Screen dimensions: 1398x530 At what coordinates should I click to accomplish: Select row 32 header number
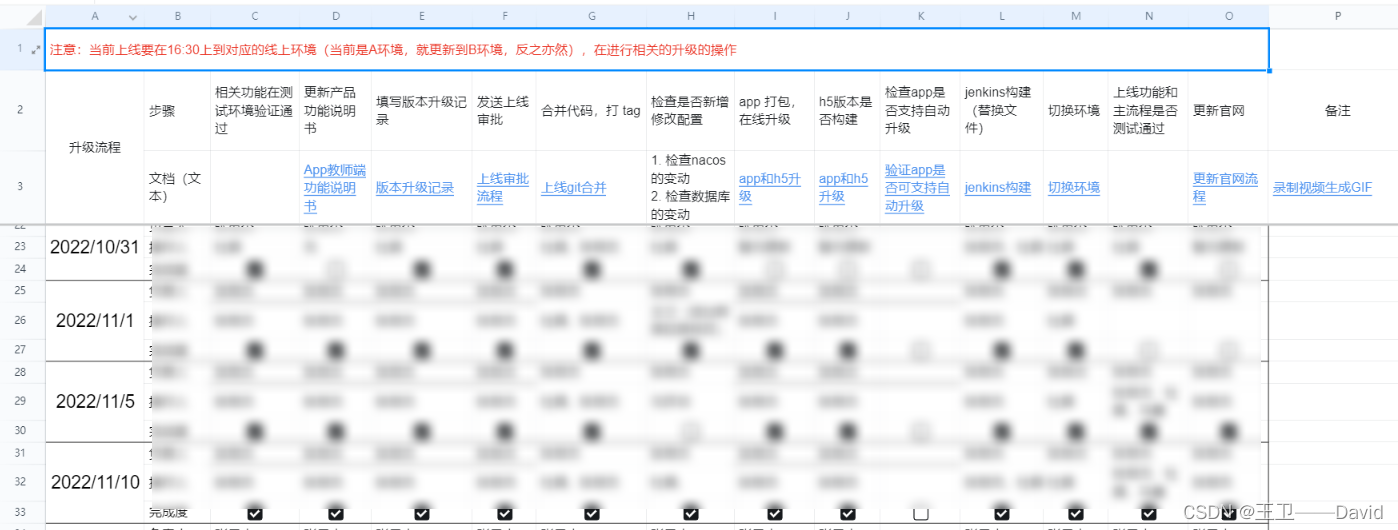tap(21, 481)
